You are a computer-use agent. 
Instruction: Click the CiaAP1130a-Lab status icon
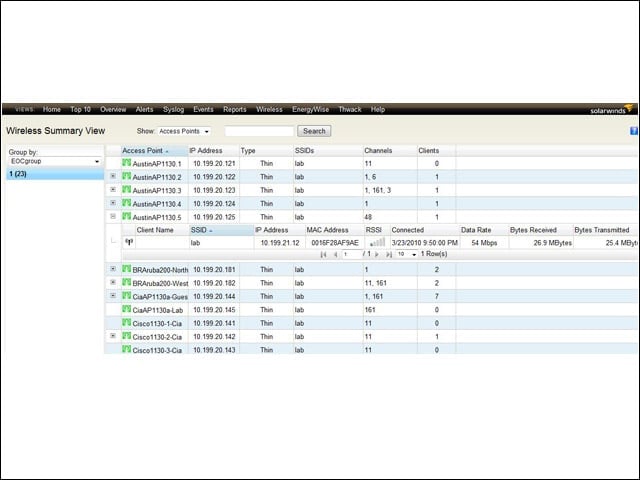(x=127, y=309)
